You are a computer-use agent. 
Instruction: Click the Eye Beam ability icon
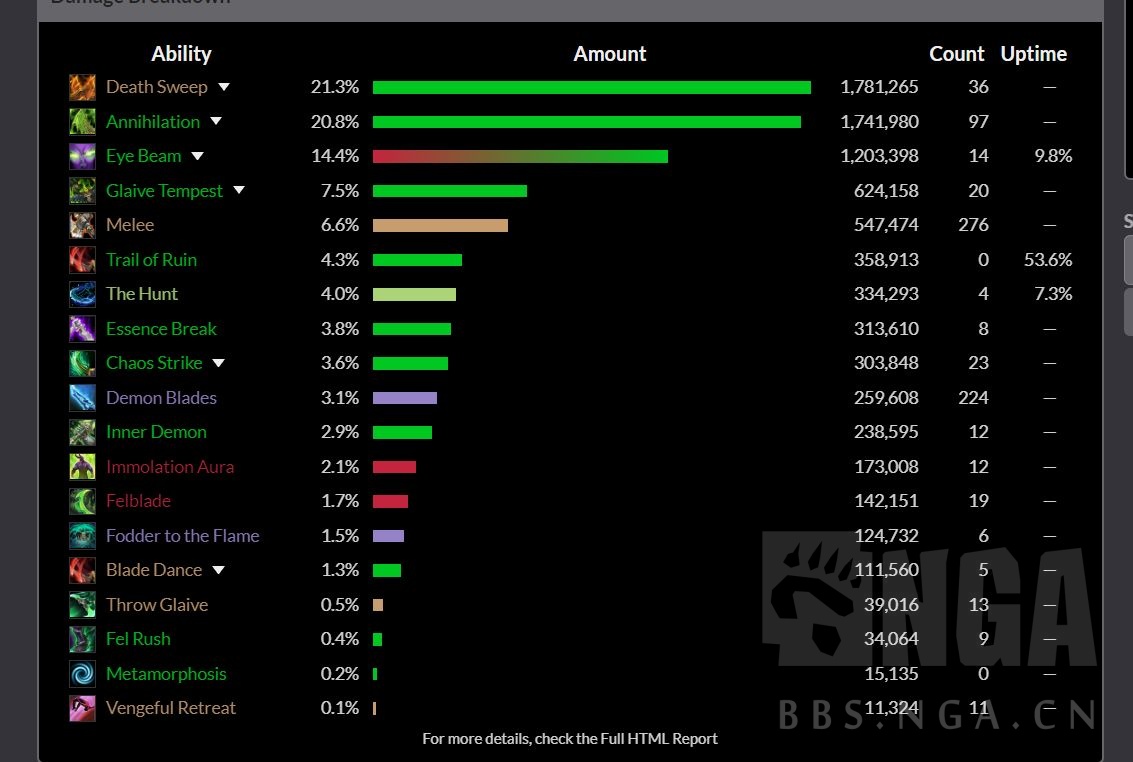click(82, 156)
